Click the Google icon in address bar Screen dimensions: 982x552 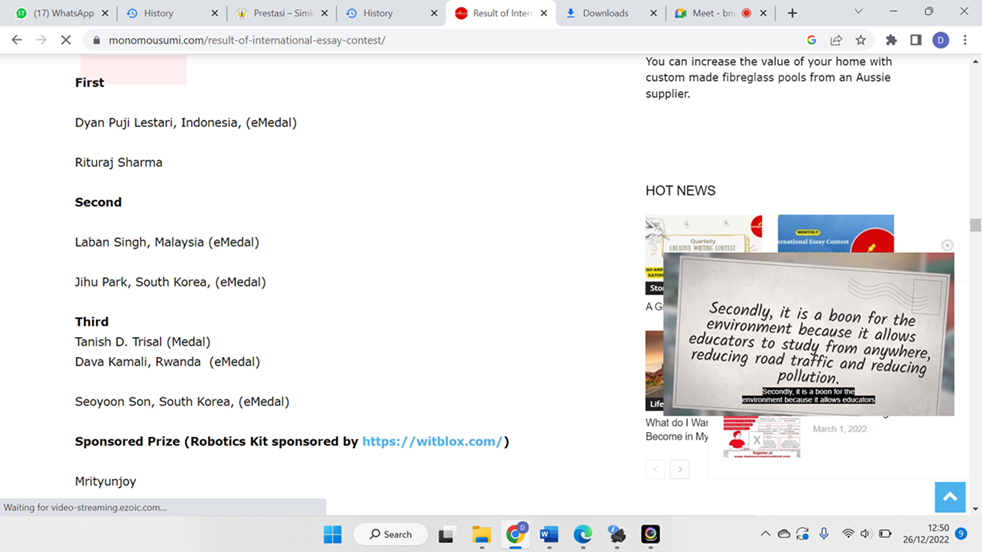coord(811,40)
